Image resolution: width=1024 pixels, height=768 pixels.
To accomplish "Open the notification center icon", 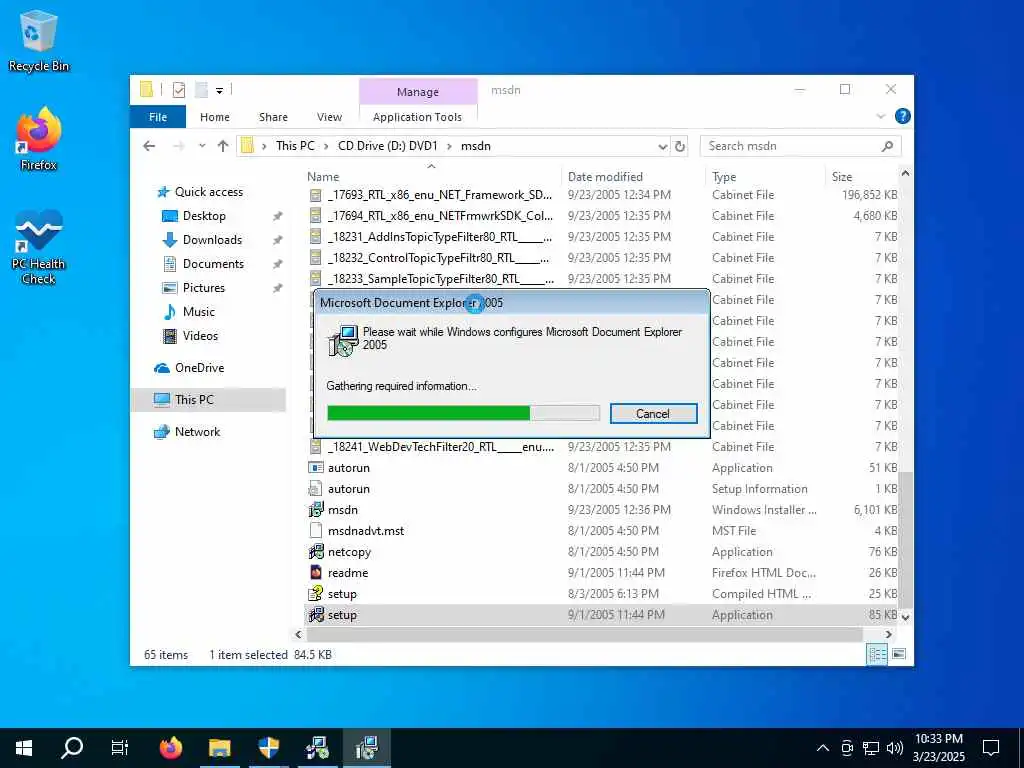I will click(991, 748).
